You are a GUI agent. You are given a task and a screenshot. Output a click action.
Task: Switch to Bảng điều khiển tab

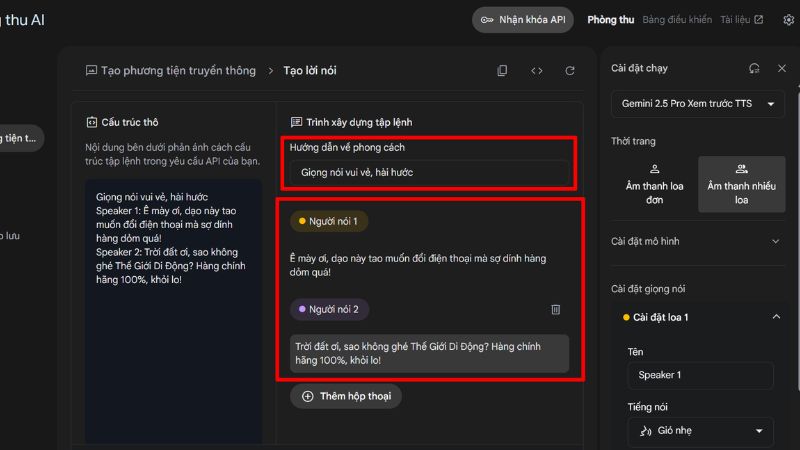(x=677, y=20)
